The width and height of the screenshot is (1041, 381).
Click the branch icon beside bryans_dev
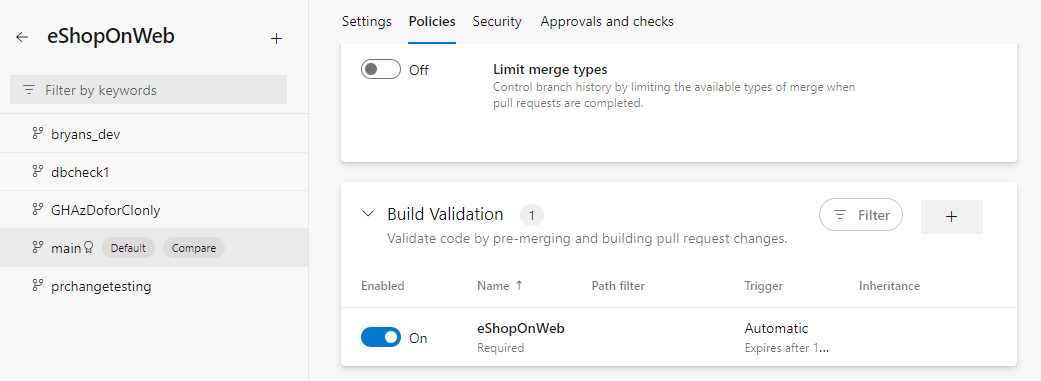pyautogui.click(x=38, y=134)
